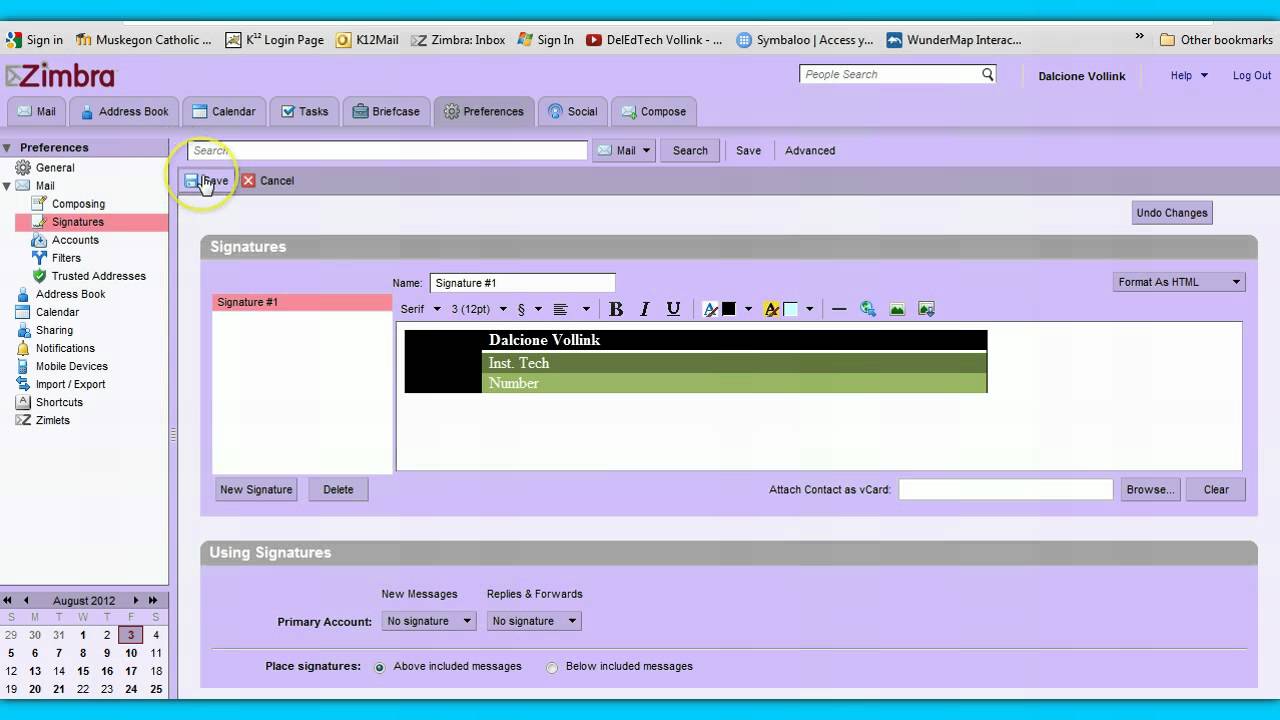Insert a horizontal rule in signature
The image size is (1280, 720).
tap(839, 309)
